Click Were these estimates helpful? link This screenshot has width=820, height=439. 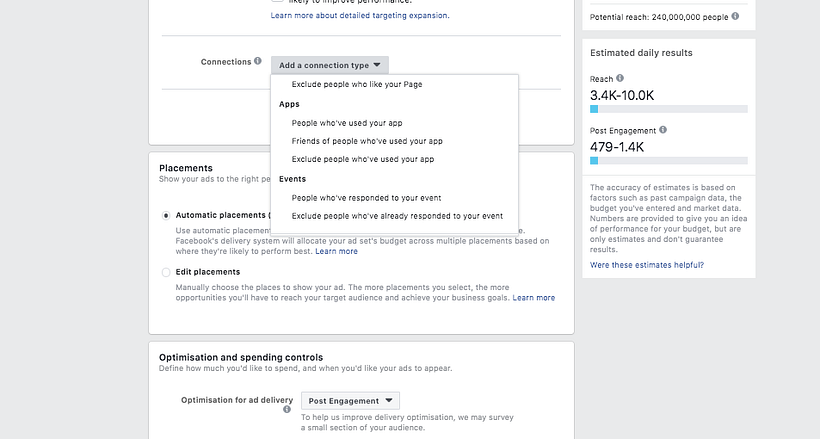point(647,265)
